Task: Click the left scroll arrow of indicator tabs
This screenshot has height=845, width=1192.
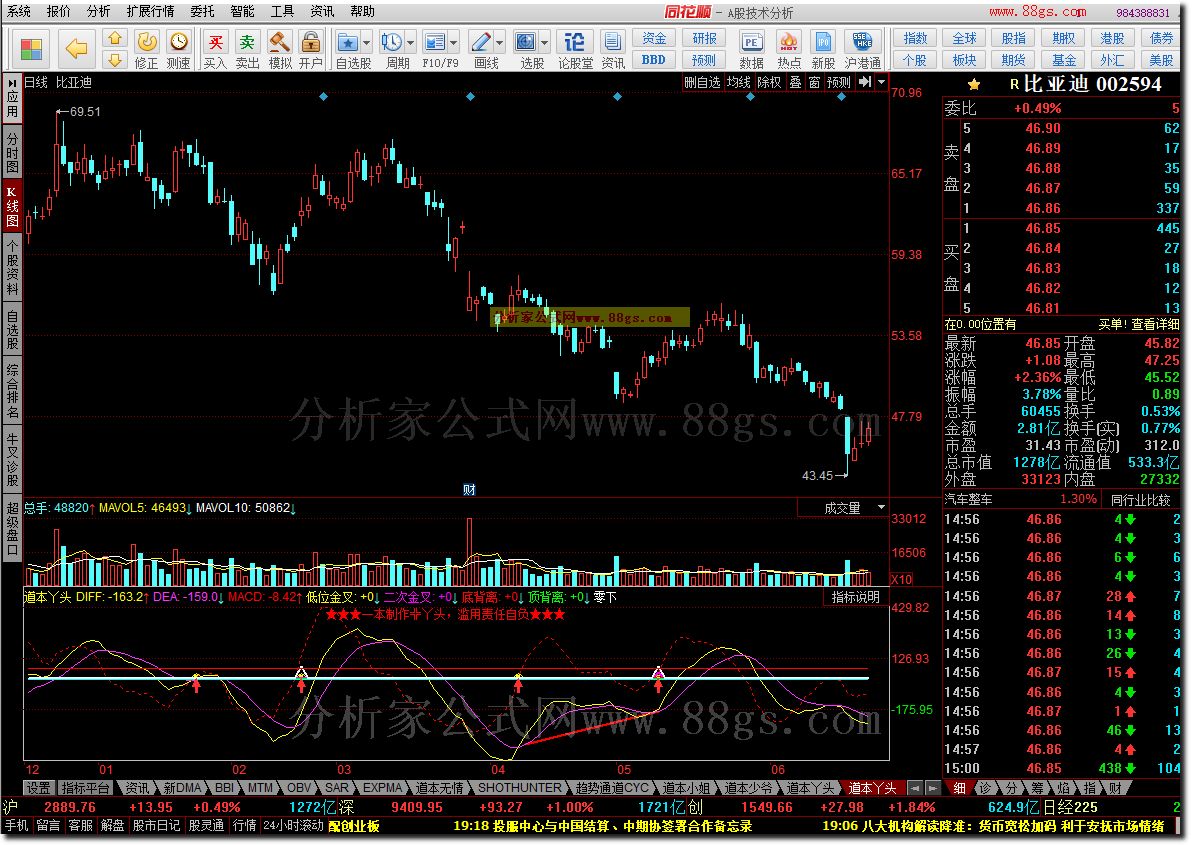Action: pyautogui.click(x=915, y=788)
